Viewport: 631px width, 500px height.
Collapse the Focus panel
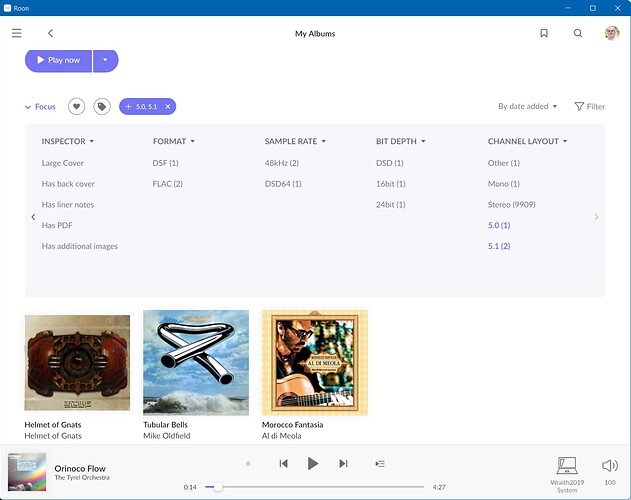click(40, 107)
